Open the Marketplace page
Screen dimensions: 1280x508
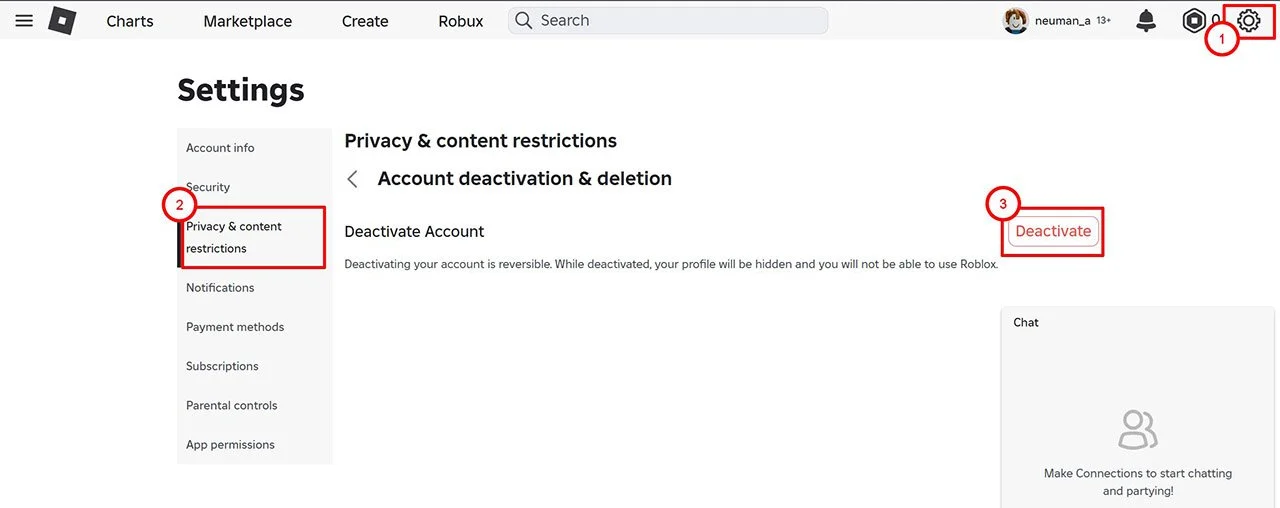click(x=248, y=21)
